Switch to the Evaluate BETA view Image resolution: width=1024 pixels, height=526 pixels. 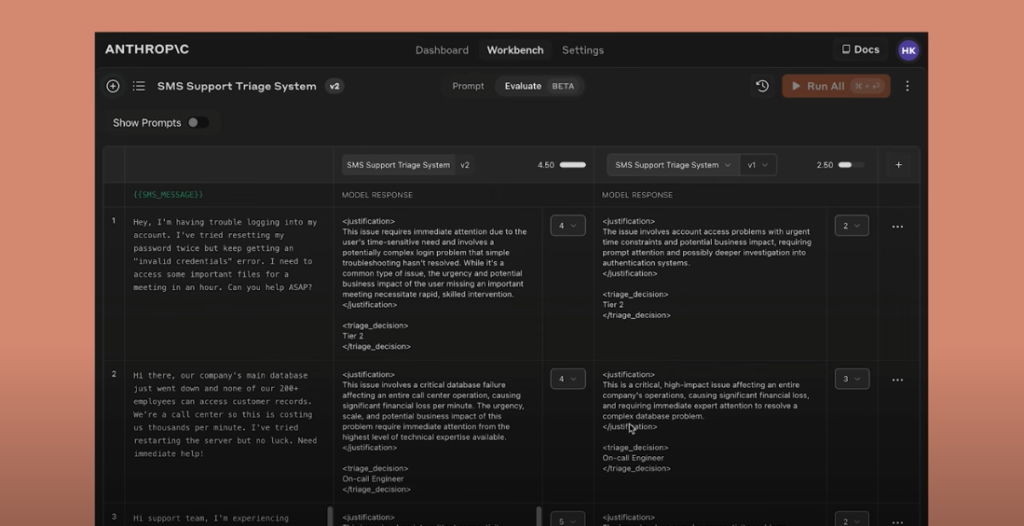539,86
